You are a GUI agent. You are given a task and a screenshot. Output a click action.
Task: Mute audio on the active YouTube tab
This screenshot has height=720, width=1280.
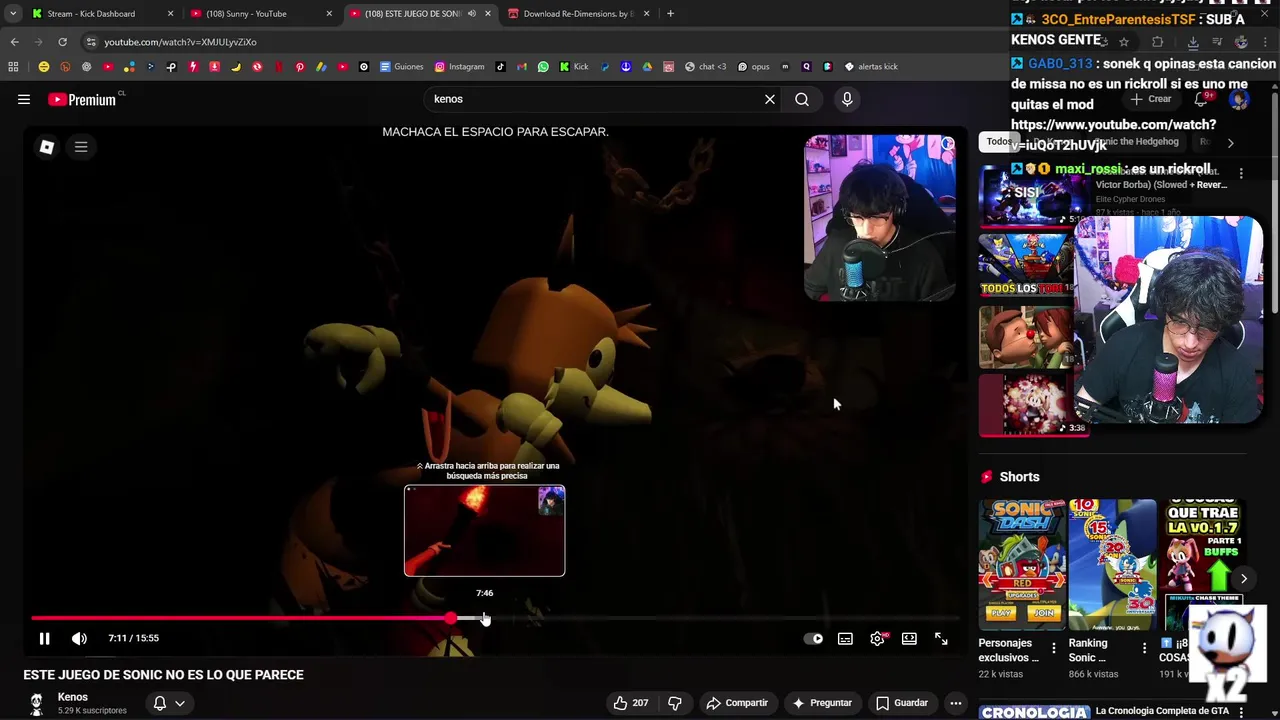(471, 14)
